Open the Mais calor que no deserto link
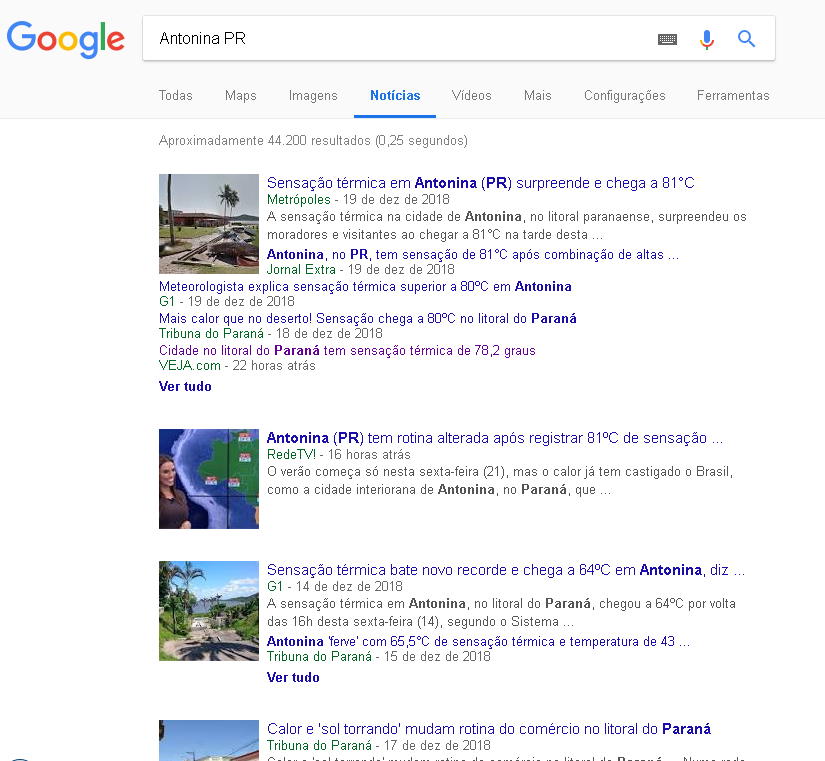 coord(368,319)
